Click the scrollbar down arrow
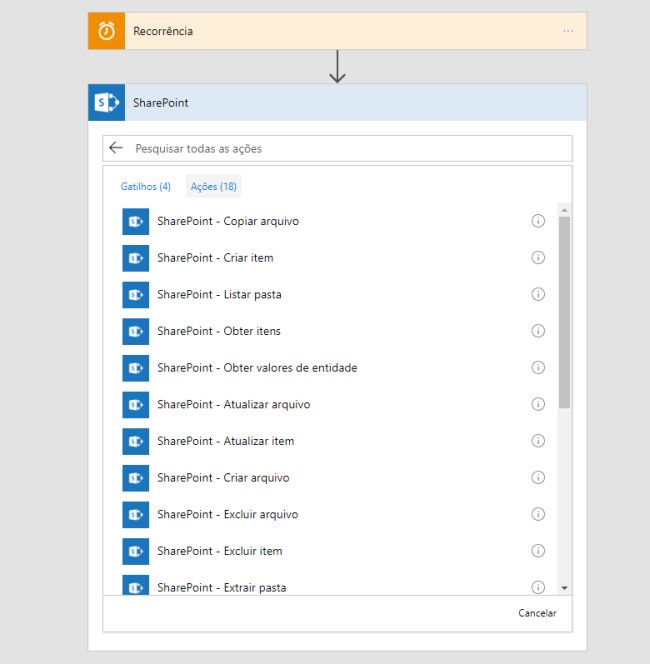Viewport: 650px width, 664px height. (x=564, y=588)
